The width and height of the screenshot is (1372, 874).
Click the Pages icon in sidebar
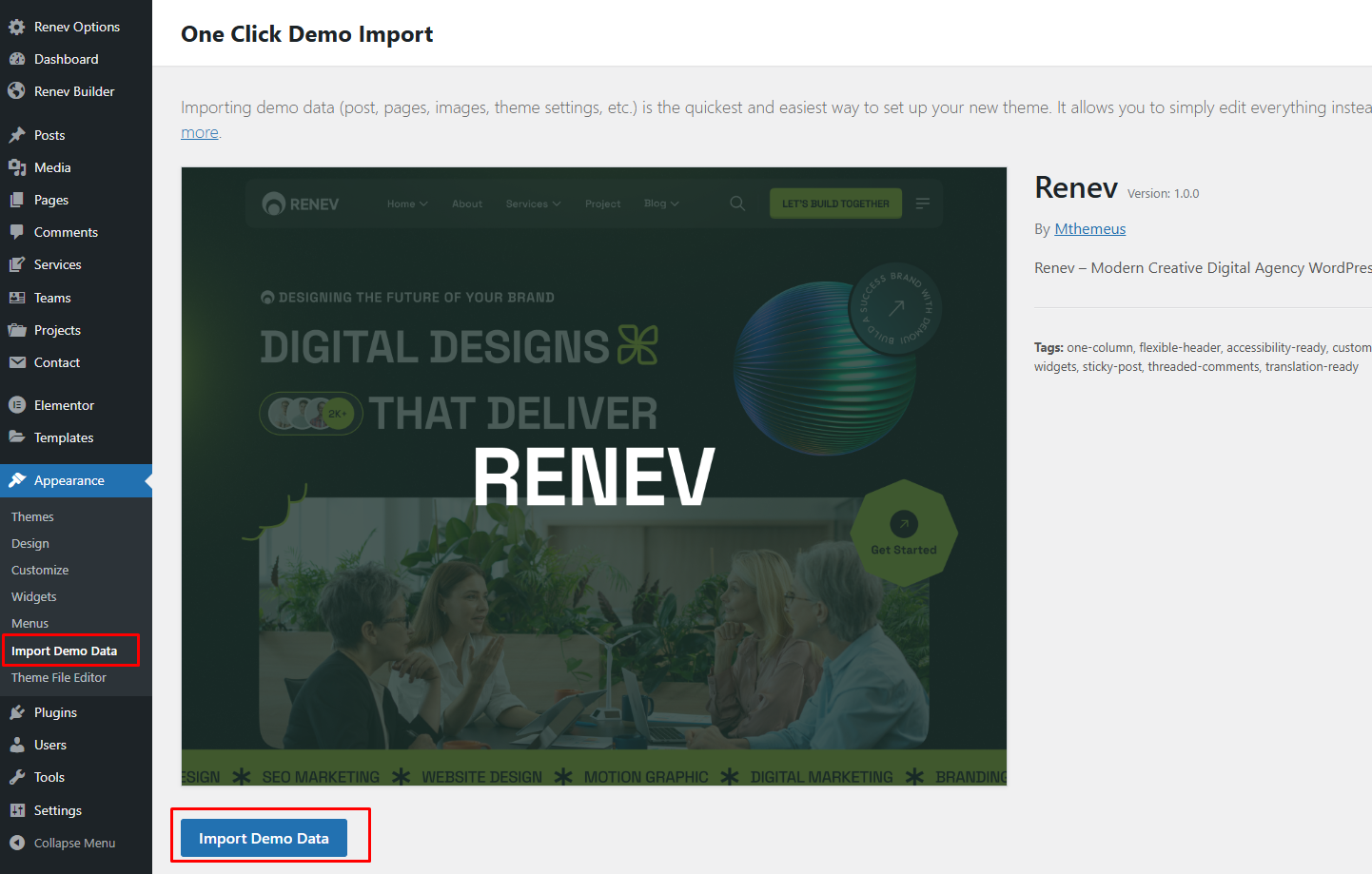pyautogui.click(x=17, y=200)
